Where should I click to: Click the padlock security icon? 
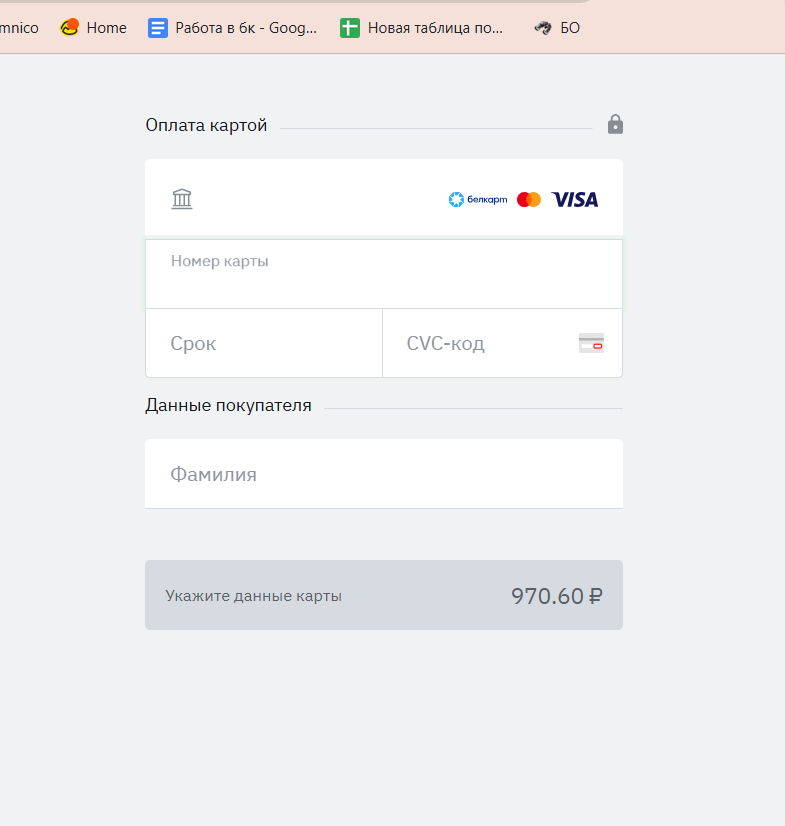pyautogui.click(x=615, y=125)
